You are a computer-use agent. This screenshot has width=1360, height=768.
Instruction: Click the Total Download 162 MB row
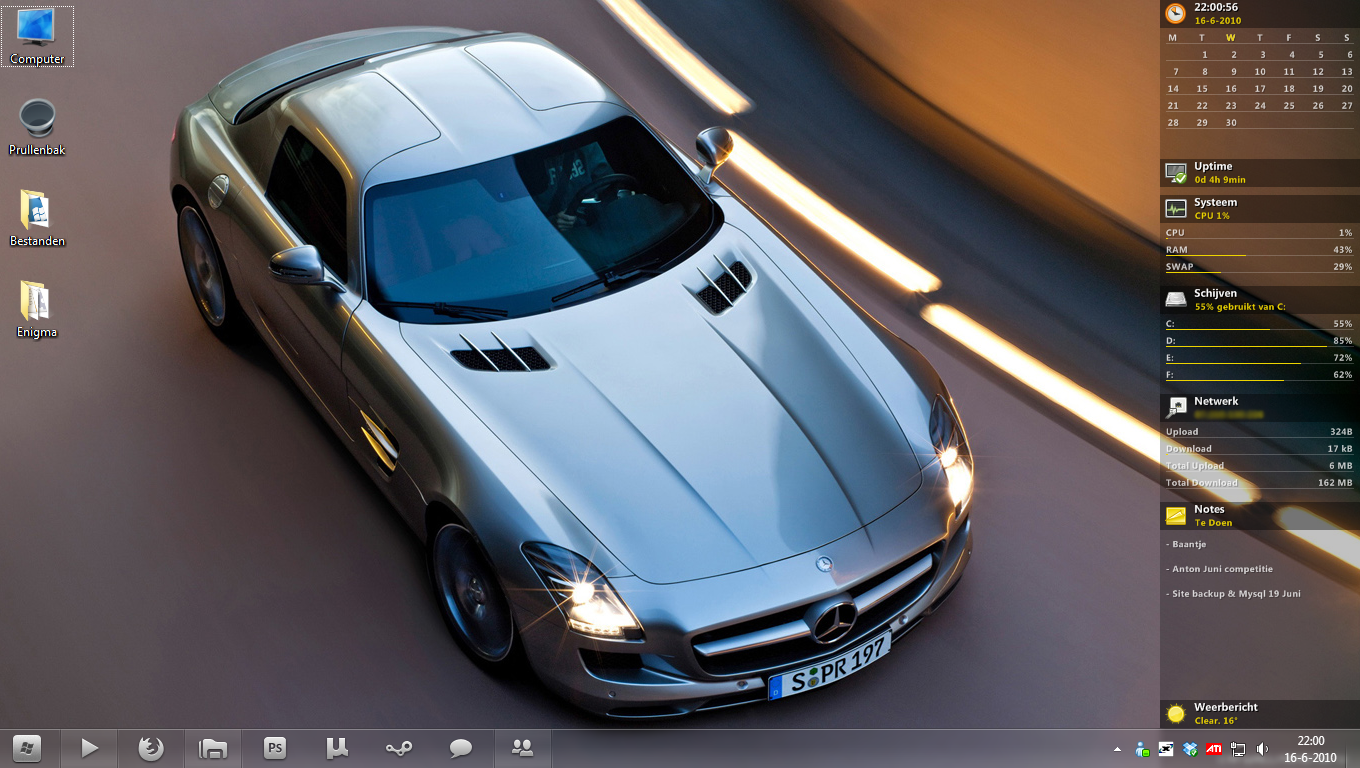coord(1259,483)
